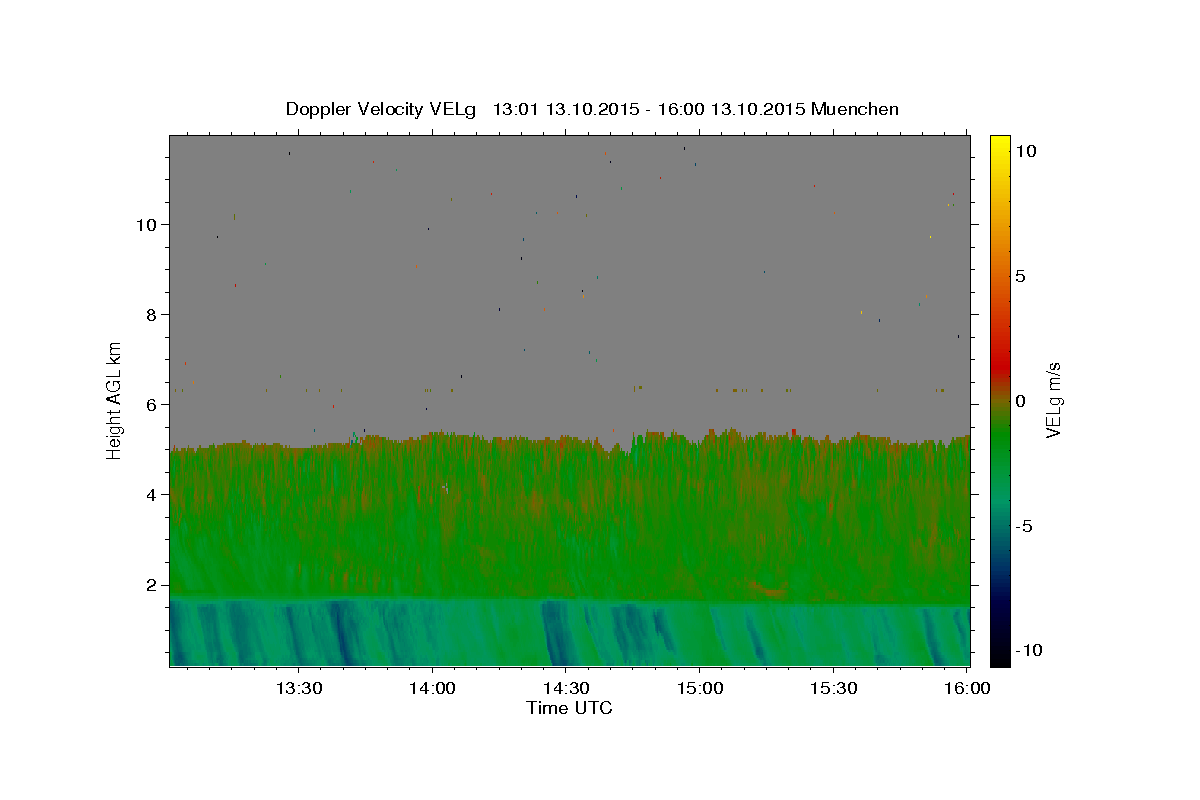
Task: Click the small red spot near 15:20 cloud top
Action: (x=794, y=432)
